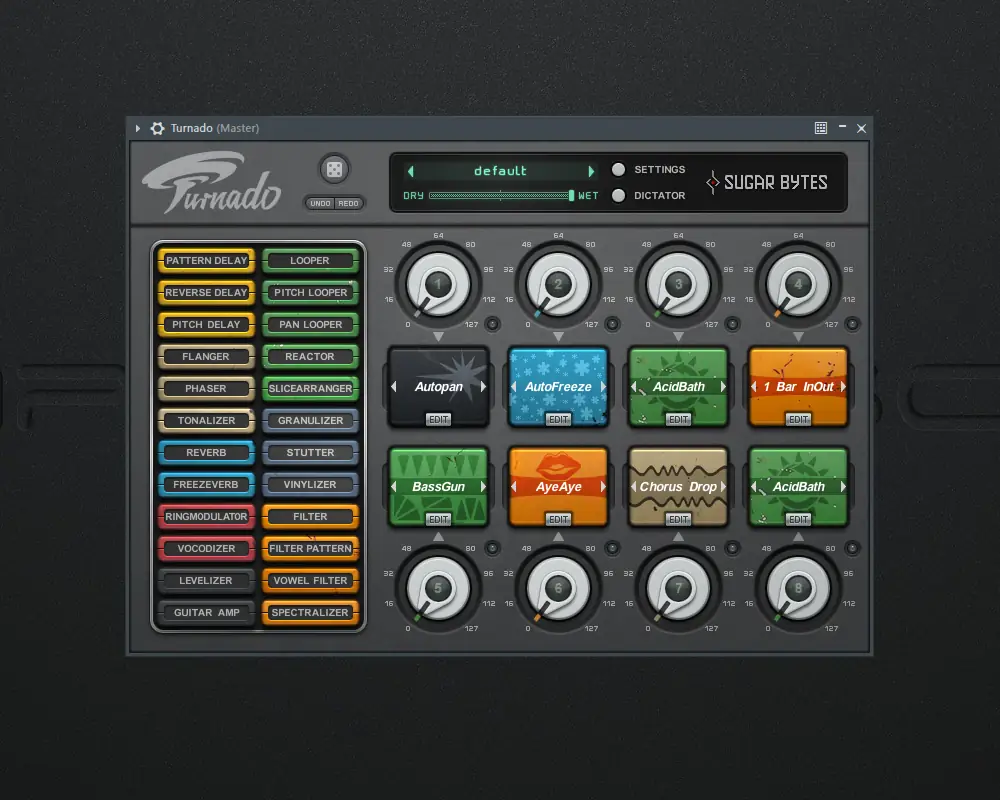The width and height of the screenshot is (1000, 800).
Task: Toggle the small LED button next to knob 5
Action: 492,547
